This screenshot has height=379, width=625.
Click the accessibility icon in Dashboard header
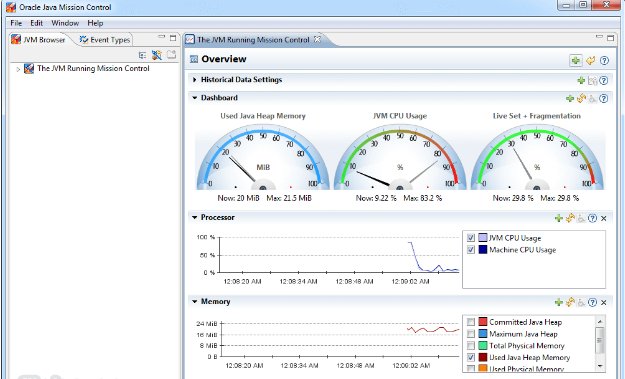point(593,98)
